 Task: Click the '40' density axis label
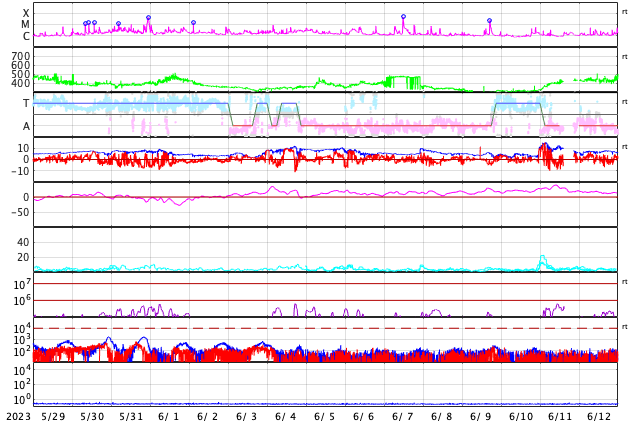(x=23, y=242)
